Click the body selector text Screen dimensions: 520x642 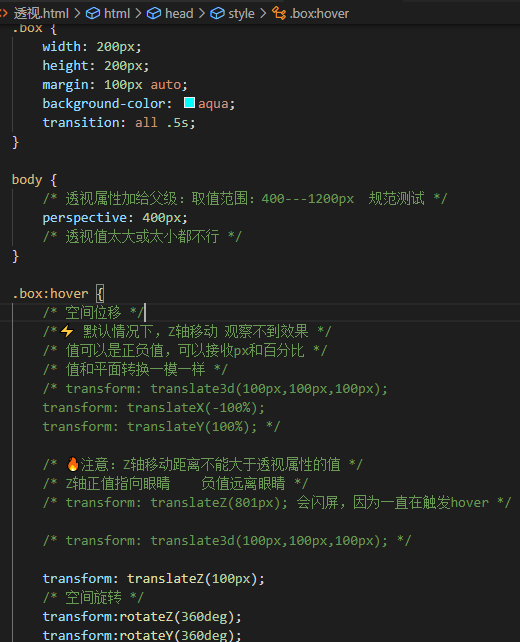27,180
